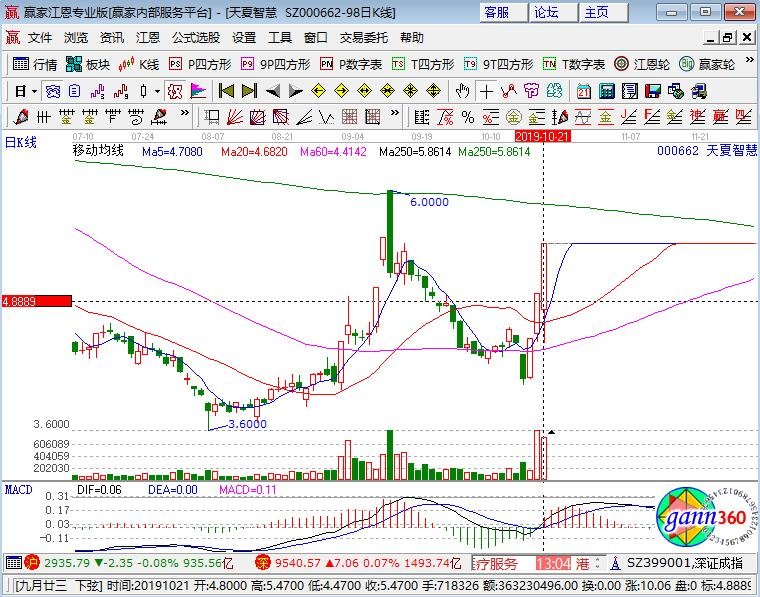Expand first drawing toolbar overflow chevron
The image size is (760, 597).
pos(185,113)
